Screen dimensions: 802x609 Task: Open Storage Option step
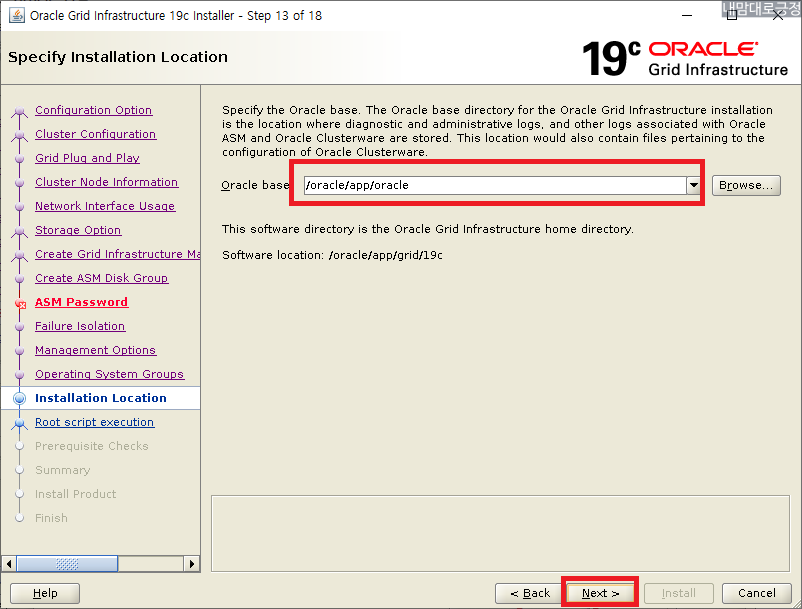coord(78,230)
